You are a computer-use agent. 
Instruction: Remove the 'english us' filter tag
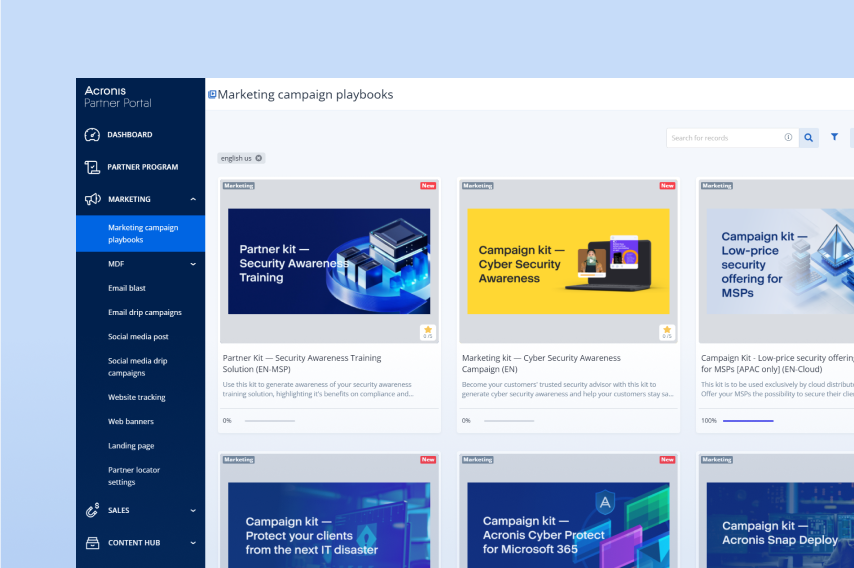point(259,158)
